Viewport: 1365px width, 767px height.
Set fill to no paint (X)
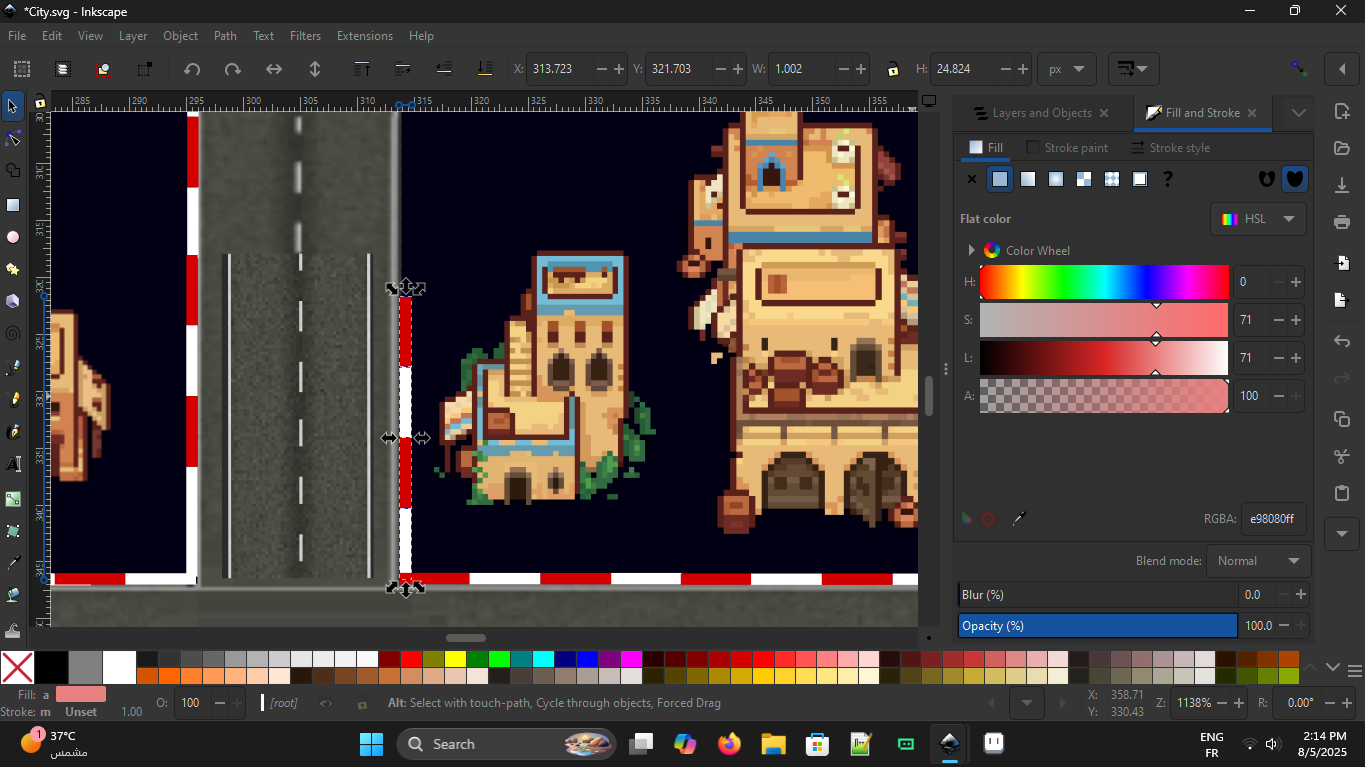971,179
